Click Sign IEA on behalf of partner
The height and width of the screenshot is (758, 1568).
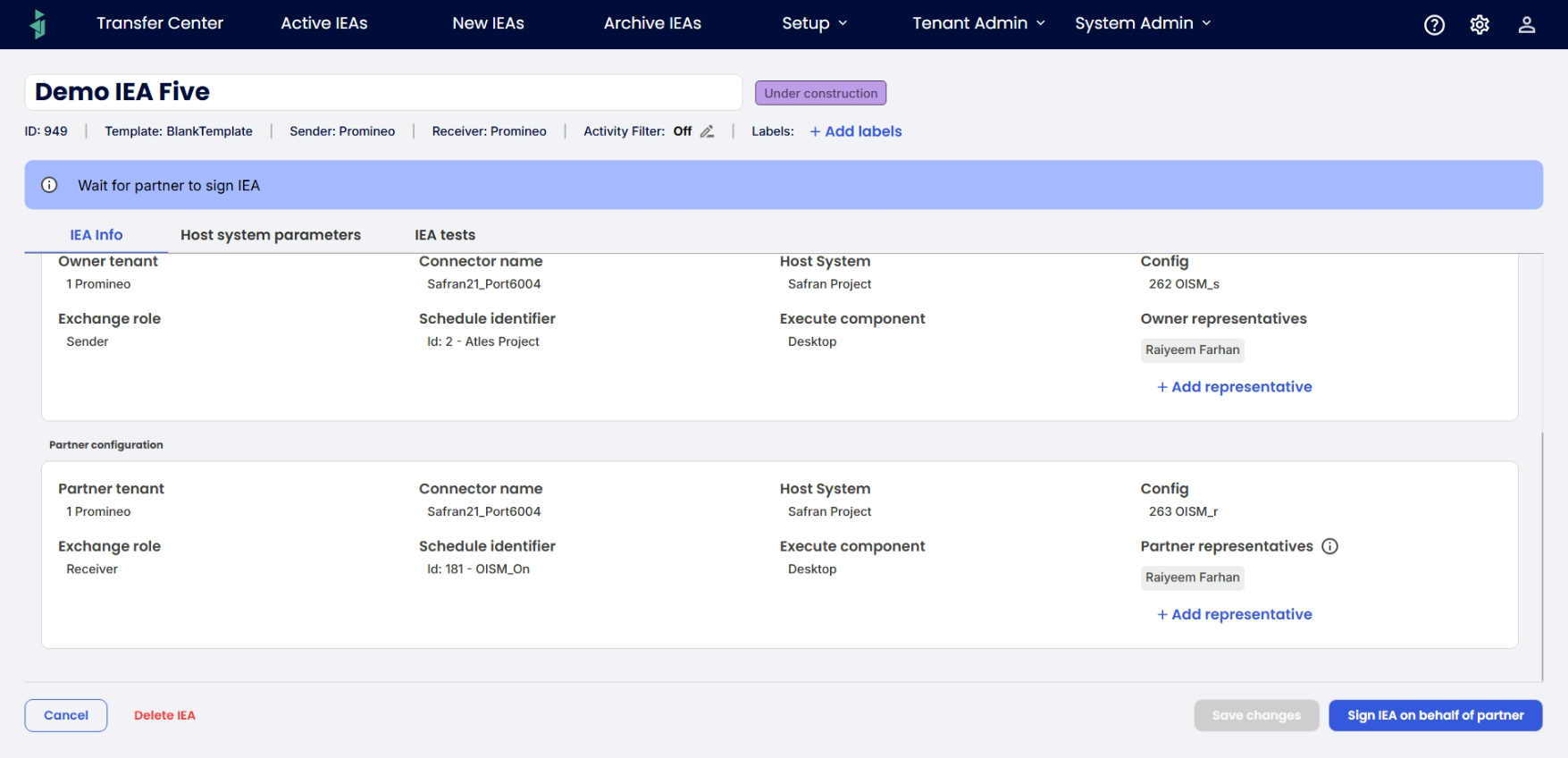(x=1435, y=715)
